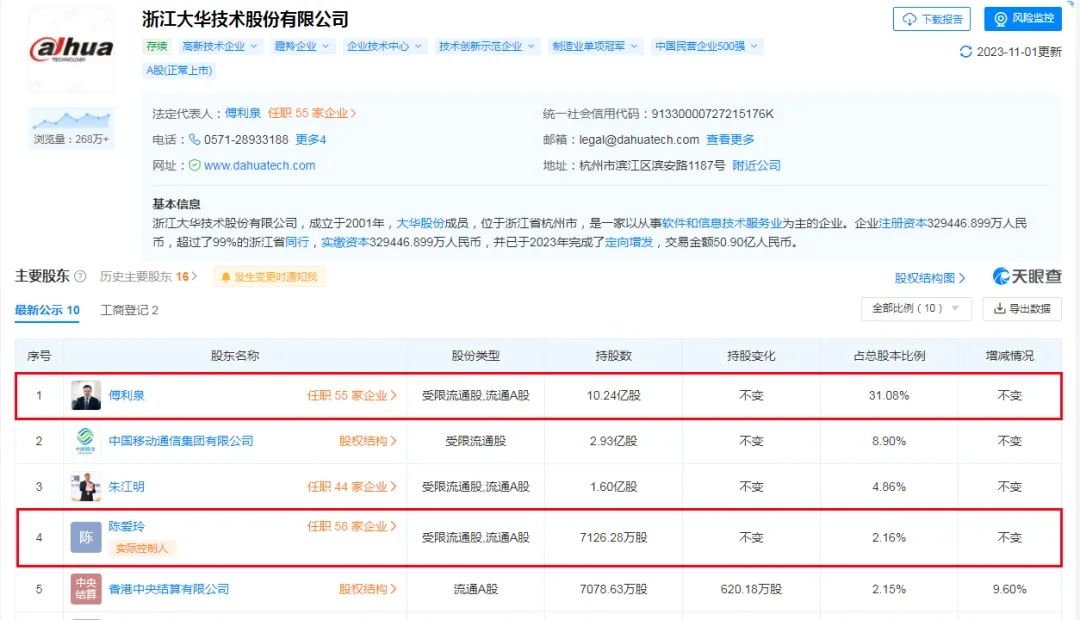
Task: Click 导出数据 export data button
Action: pos(1022,309)
